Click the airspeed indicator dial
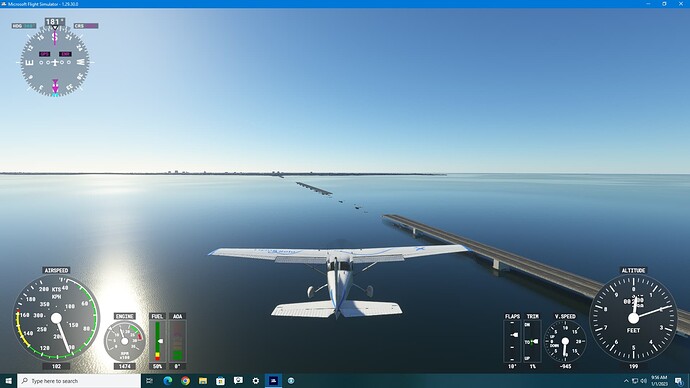Viewport: 690px width, 388px height. pyautogui.click(x=56, y=318)
